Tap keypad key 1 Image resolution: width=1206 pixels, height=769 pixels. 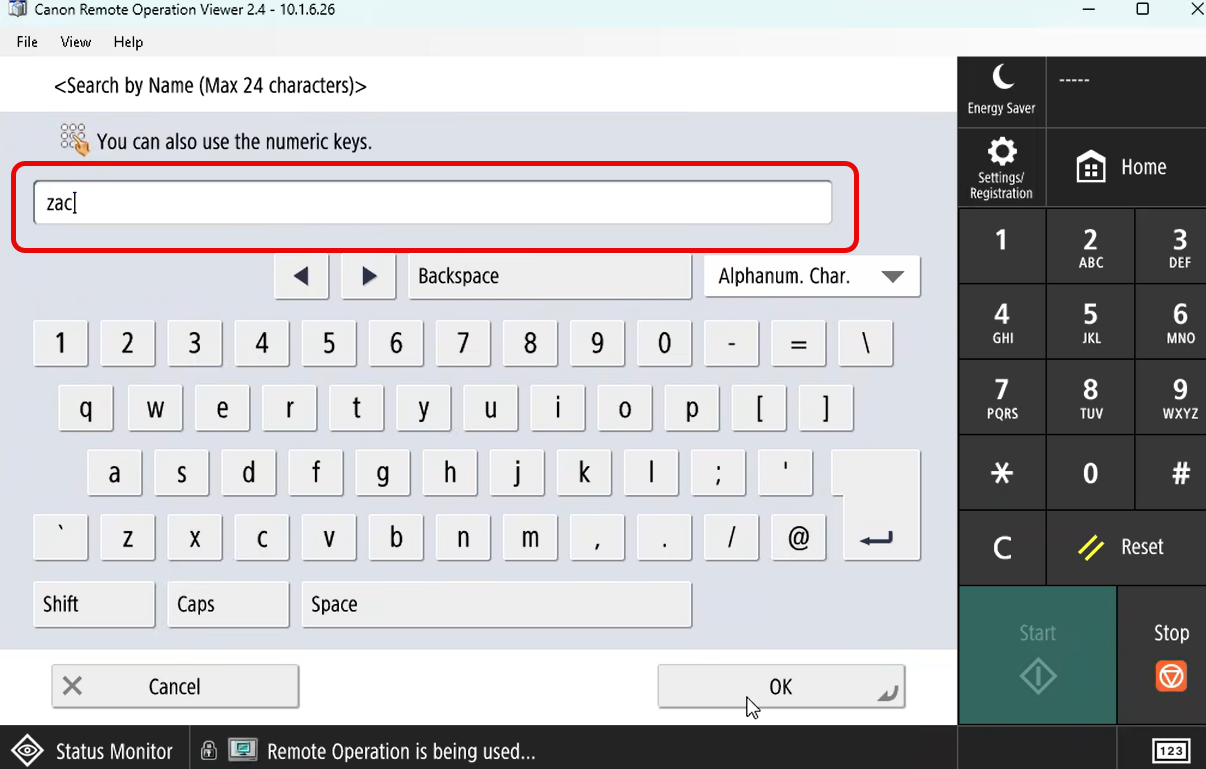pyautogui.click(x=1002, y=247)
